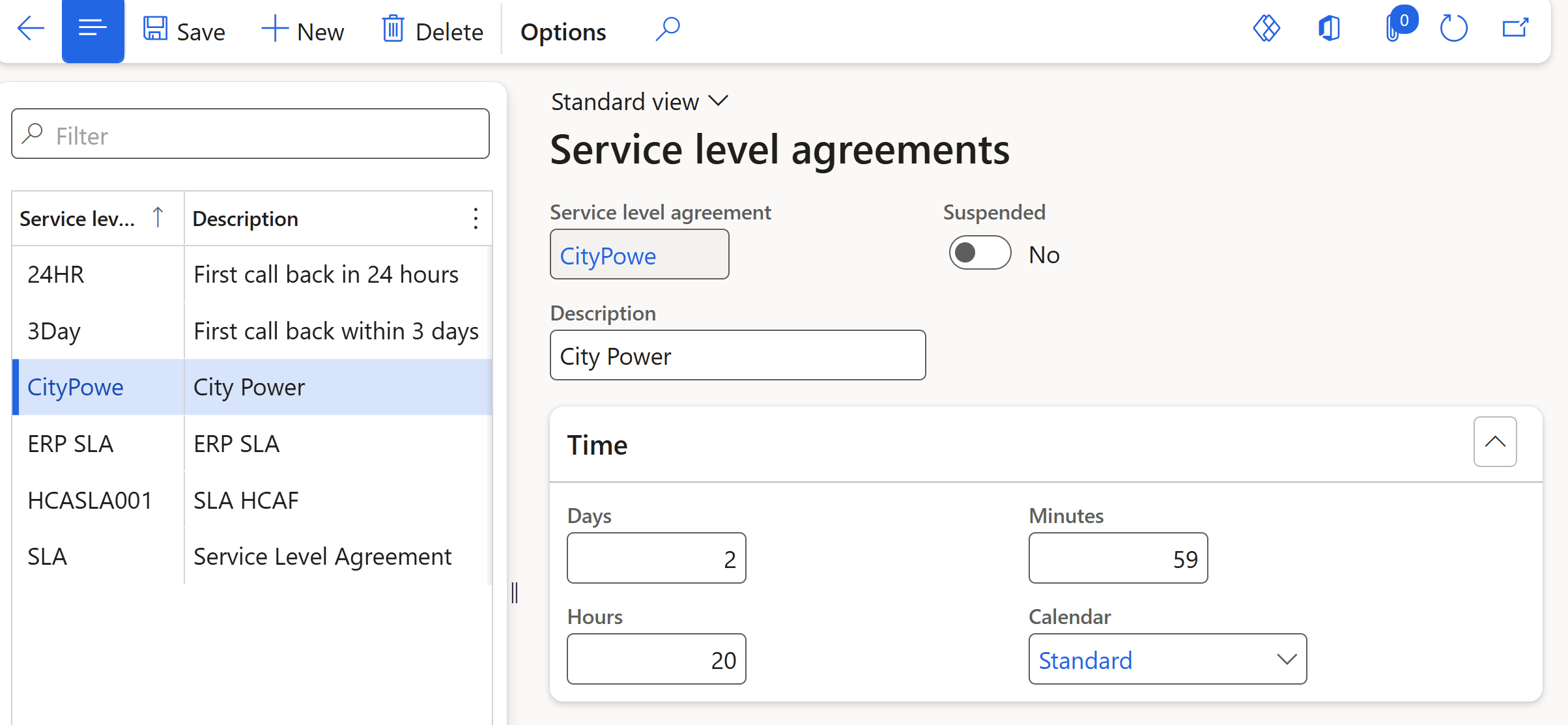Screen dimensions: 1568x725
Task: Expand the Standard view selector
Action: pyautogui.click(x=640, y=102)
